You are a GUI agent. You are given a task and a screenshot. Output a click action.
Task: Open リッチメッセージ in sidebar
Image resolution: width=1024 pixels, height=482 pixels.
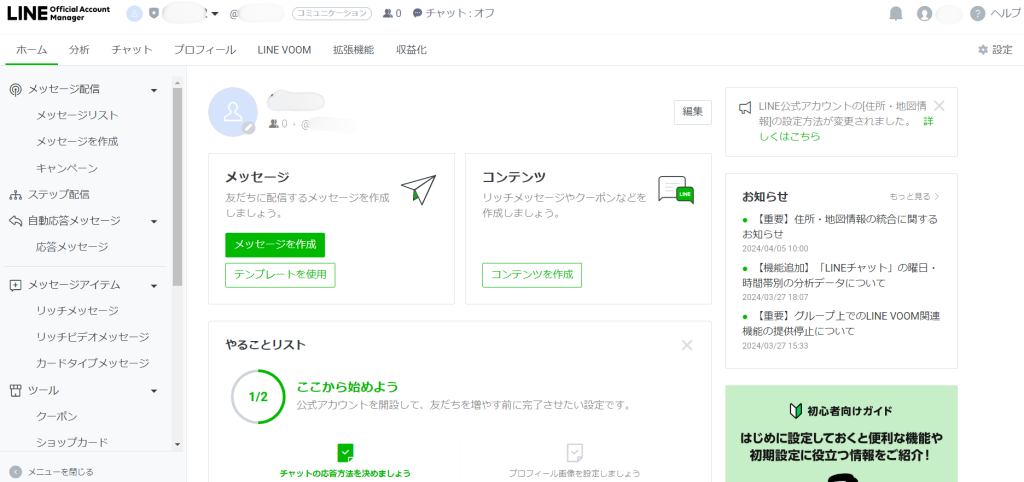coord(77,311)
